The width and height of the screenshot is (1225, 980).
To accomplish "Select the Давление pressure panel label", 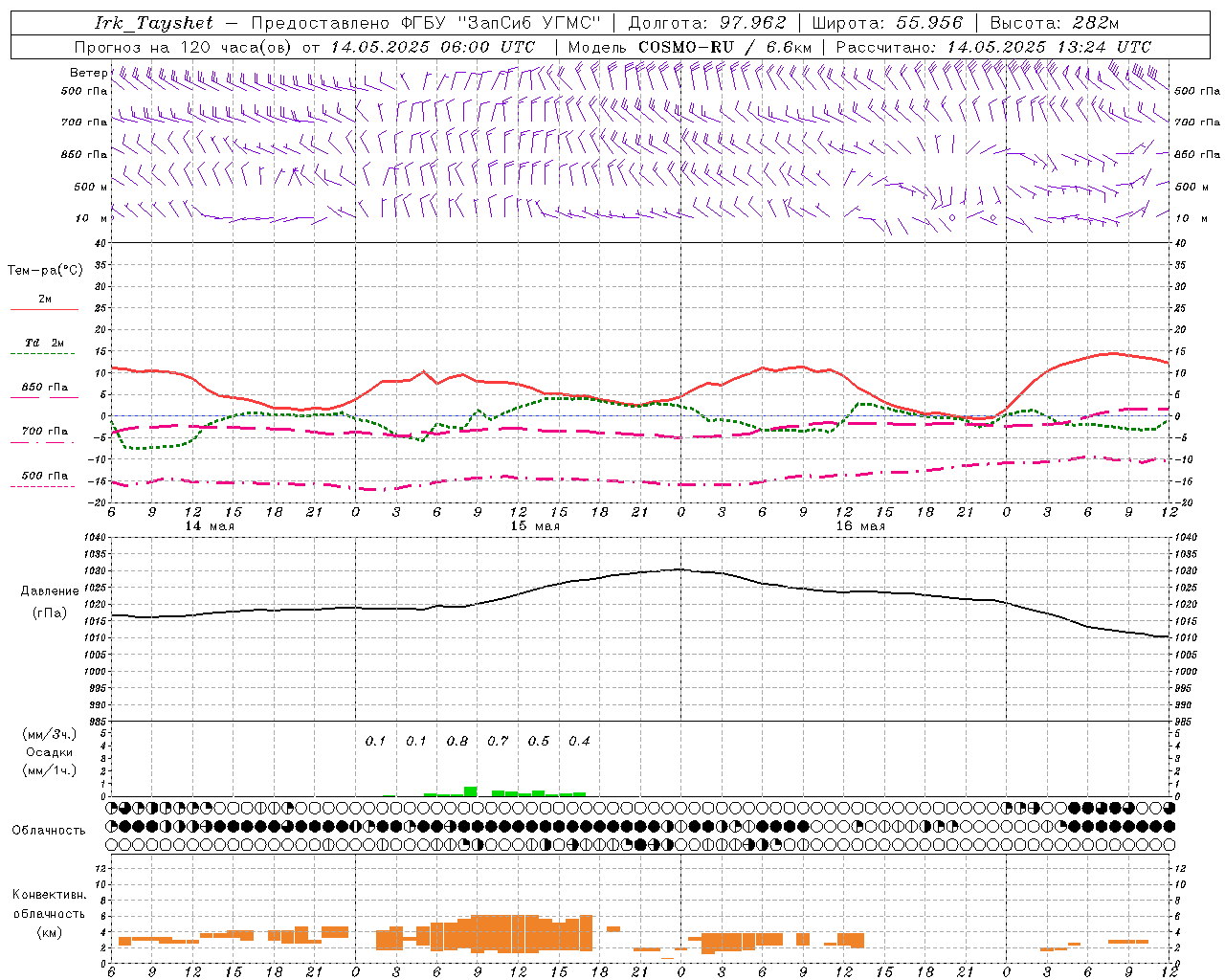I will click(x=50, y=591).
